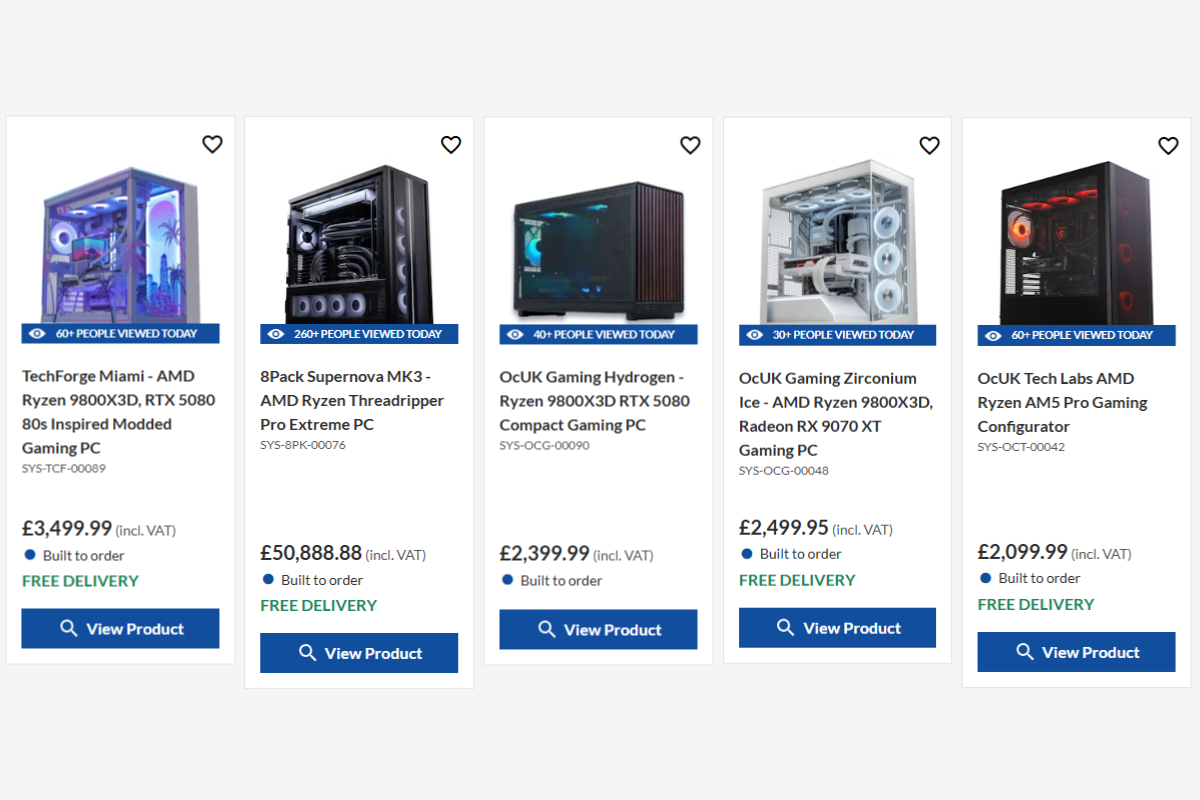
Task: Click eye icon on TechForge Miami views badge
Action: click(x=38, y=334)
